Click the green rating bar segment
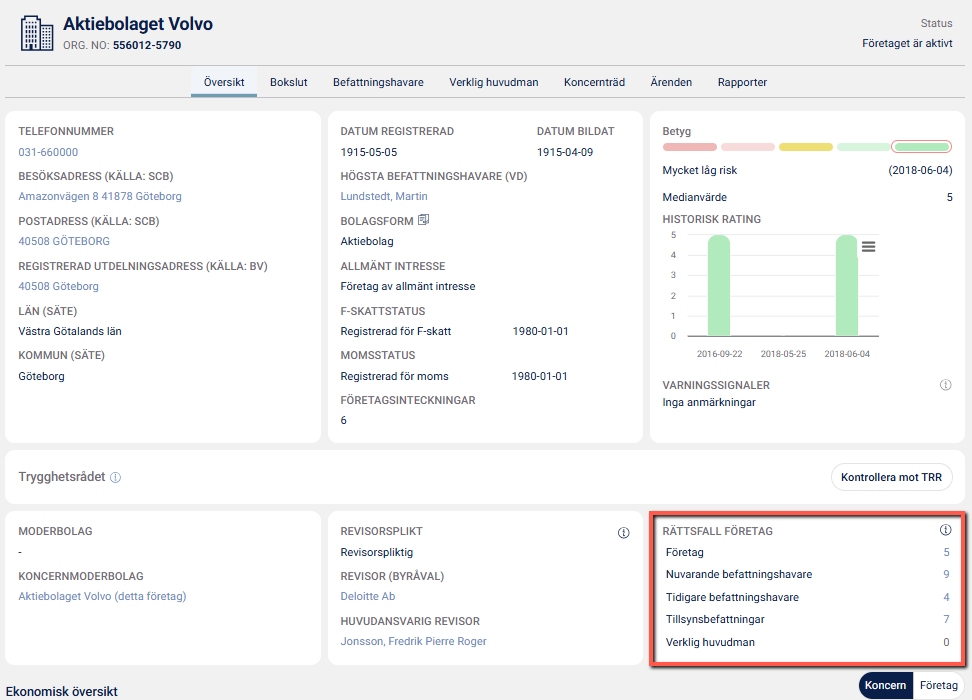Image resolution: width=972 pixels, height=700 pixels. coord(921,147)
